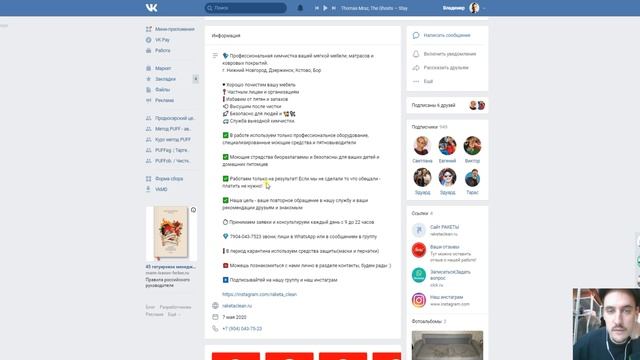Open subscriber Евгений's avatar
The height and width of the screenshot is (360, 640).
[447, 146]
